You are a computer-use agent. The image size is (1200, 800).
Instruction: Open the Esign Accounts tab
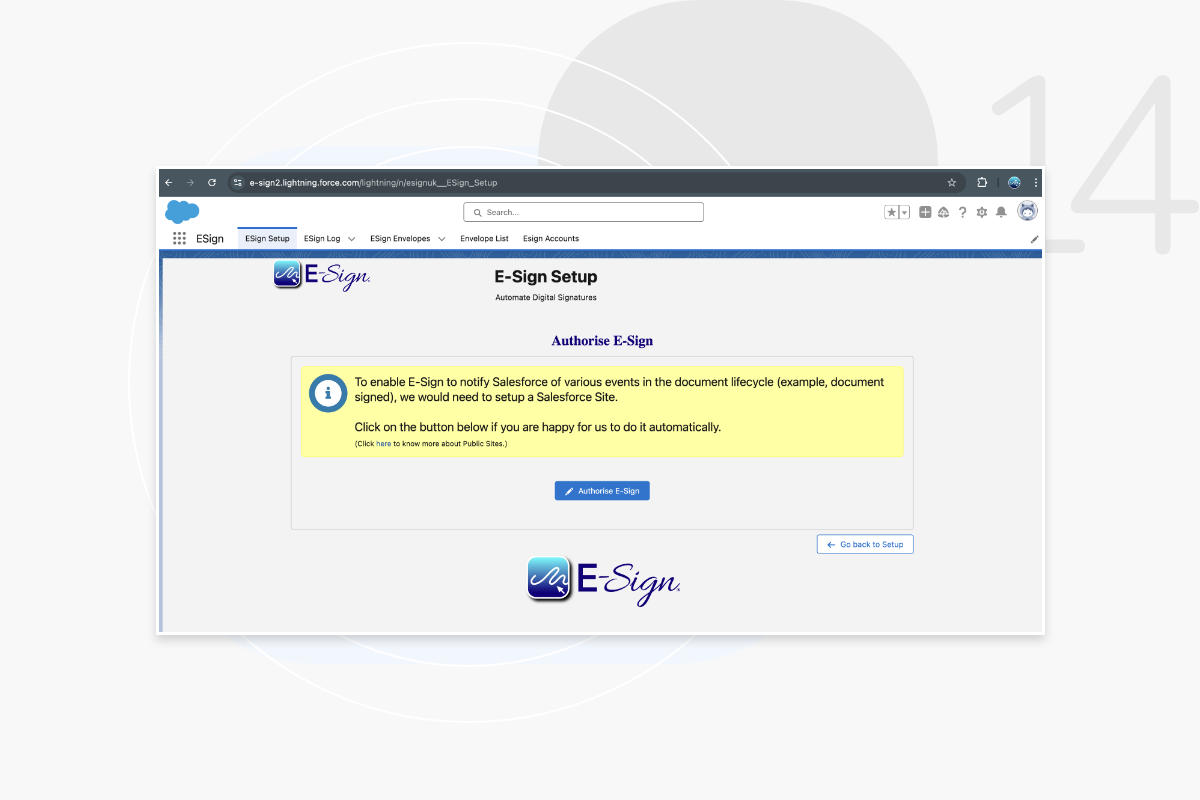click(551, 239)
